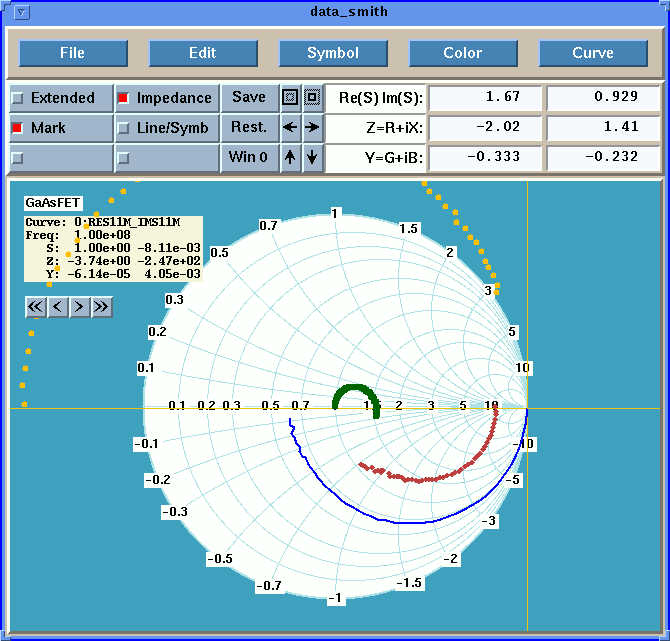Click the zoom out square icon
The image size is (670, 641).
tap(290, 97)
